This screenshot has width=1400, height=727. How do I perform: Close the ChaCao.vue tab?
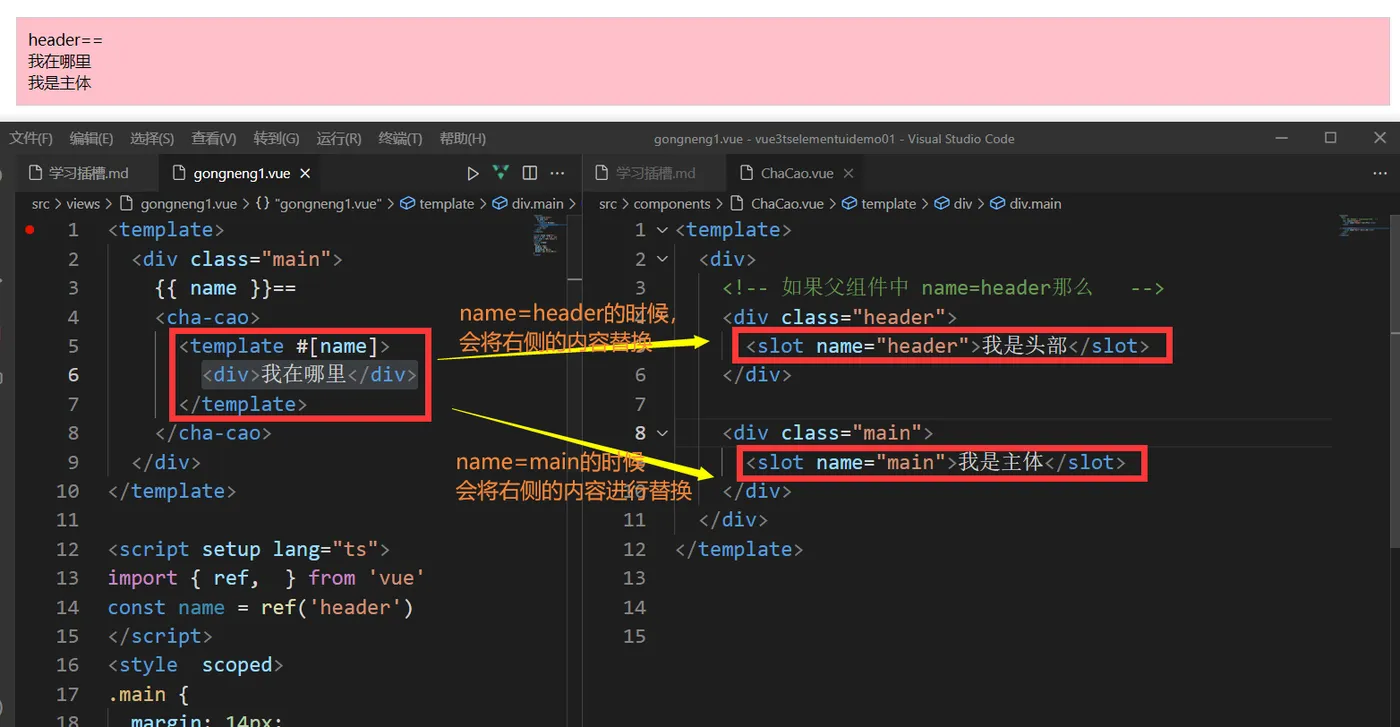pyautogui.click(x=848, y=173)
